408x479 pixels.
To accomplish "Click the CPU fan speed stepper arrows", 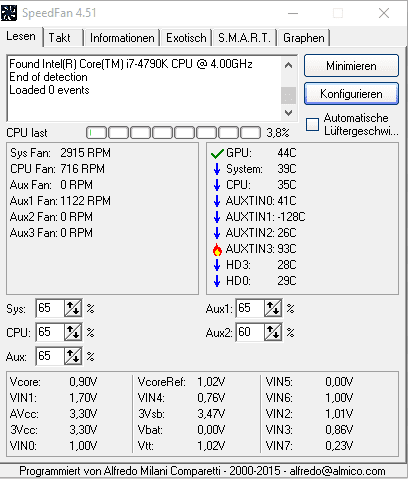I will (x=73, y=332).
